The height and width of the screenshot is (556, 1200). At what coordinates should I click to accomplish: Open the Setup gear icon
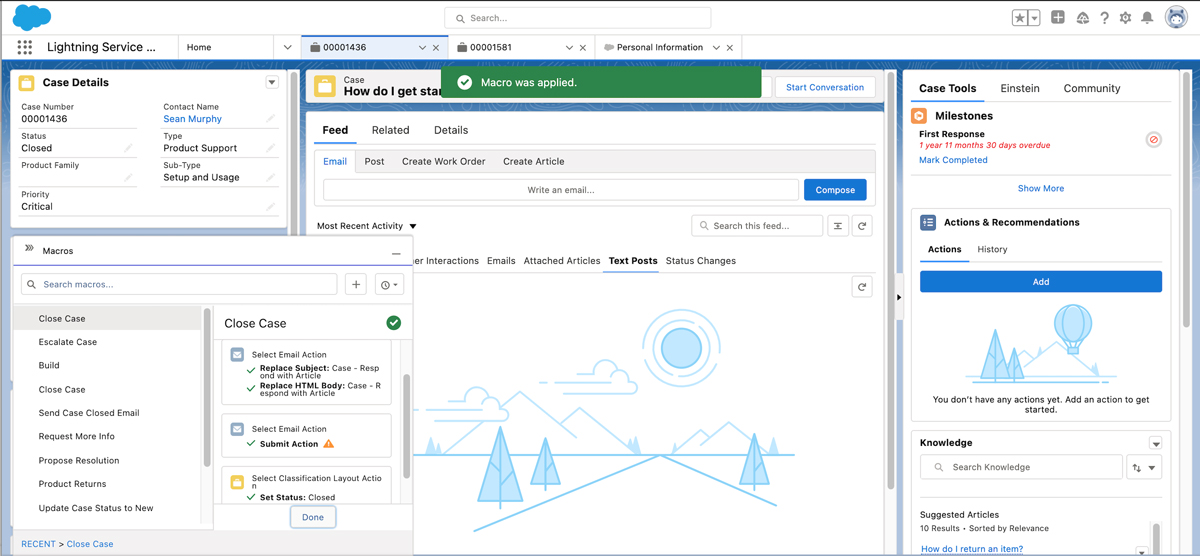click(x=1125, y=18)
